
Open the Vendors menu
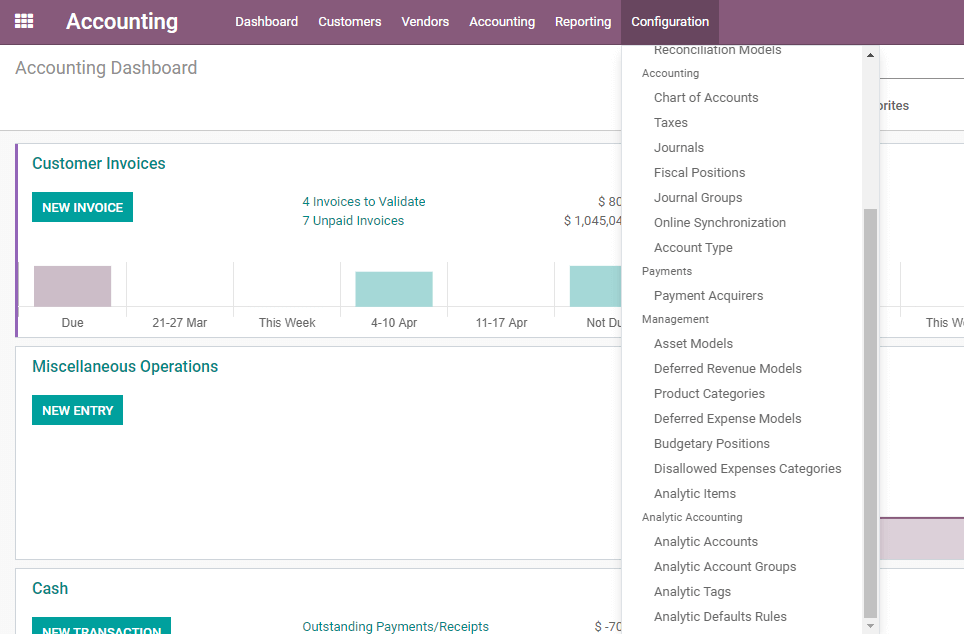pyautogui.click(x=425, y=22)
